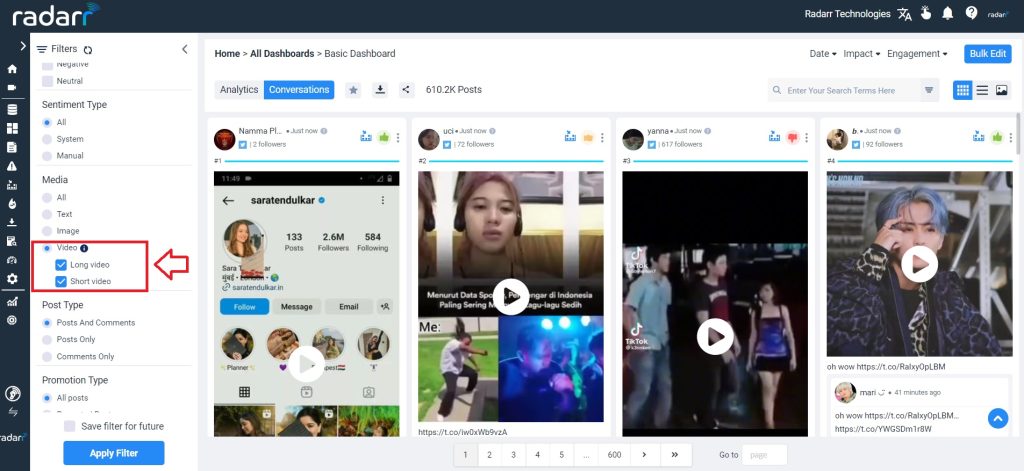Screen dimensions: 1024x471
Task: Switch to the Conversations tab
Action: [299, 90]
